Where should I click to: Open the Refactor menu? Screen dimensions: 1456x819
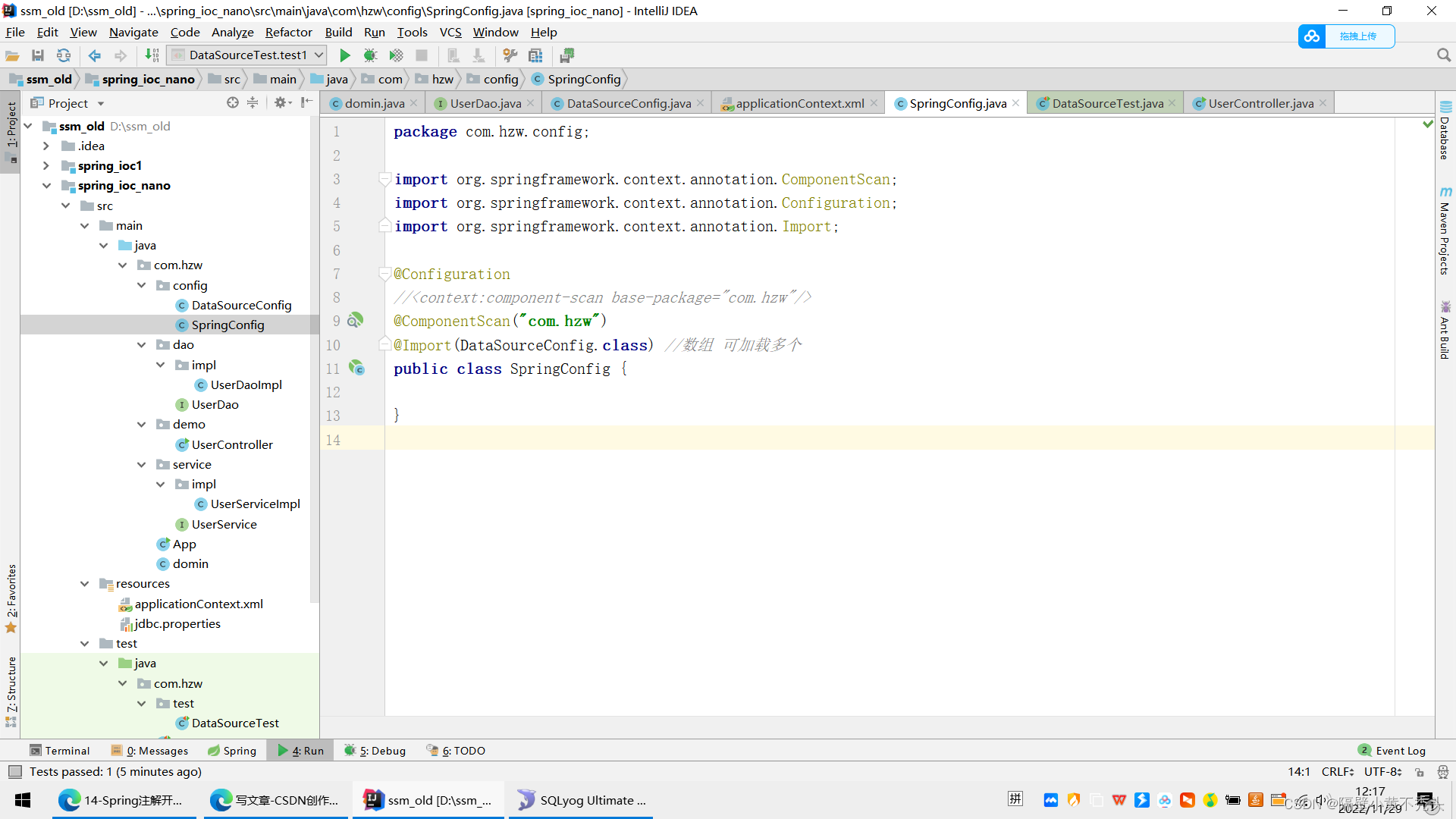click(x=288, y=32)
